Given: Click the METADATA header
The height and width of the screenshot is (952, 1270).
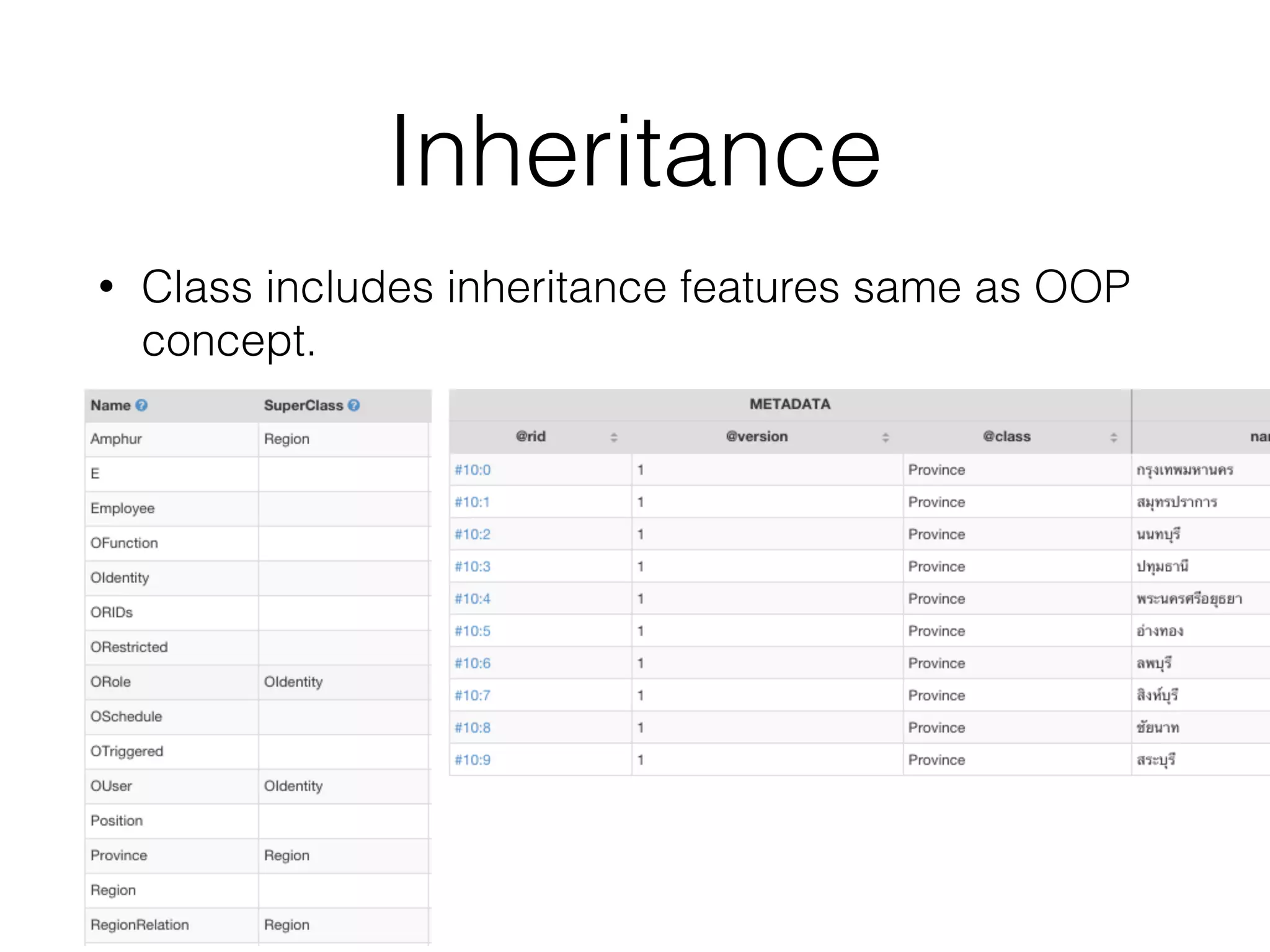Looking at the screenshot, I should coord(789,404).
